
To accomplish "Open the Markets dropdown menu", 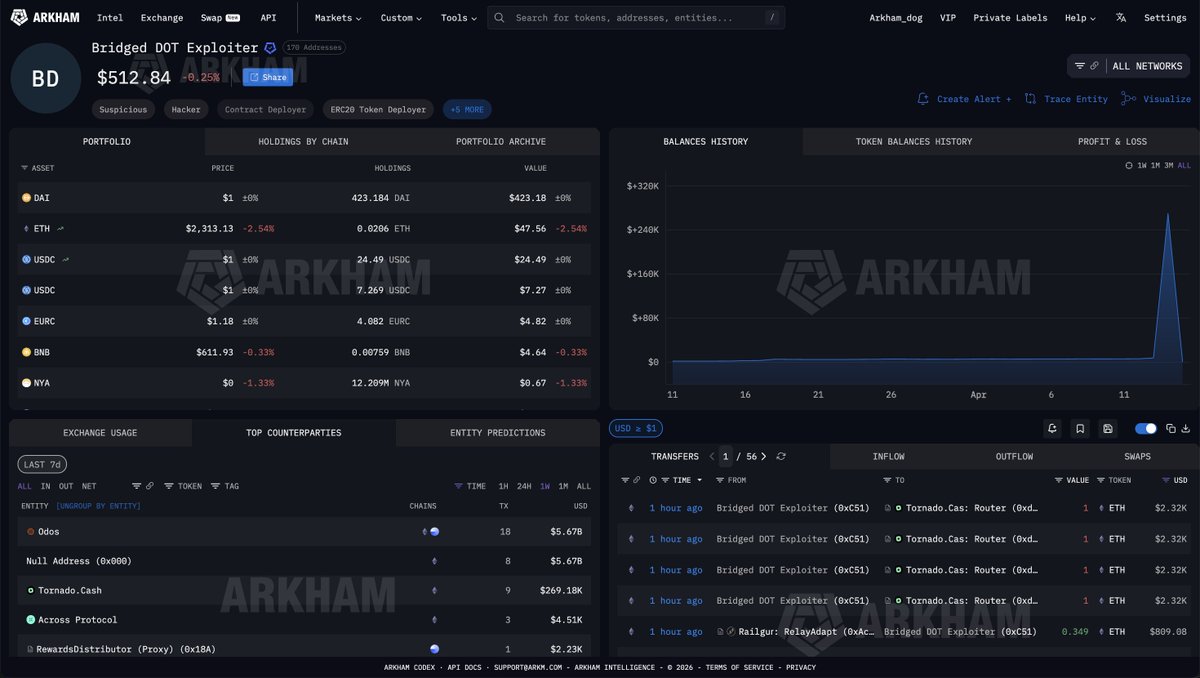I will click(338, 18).
